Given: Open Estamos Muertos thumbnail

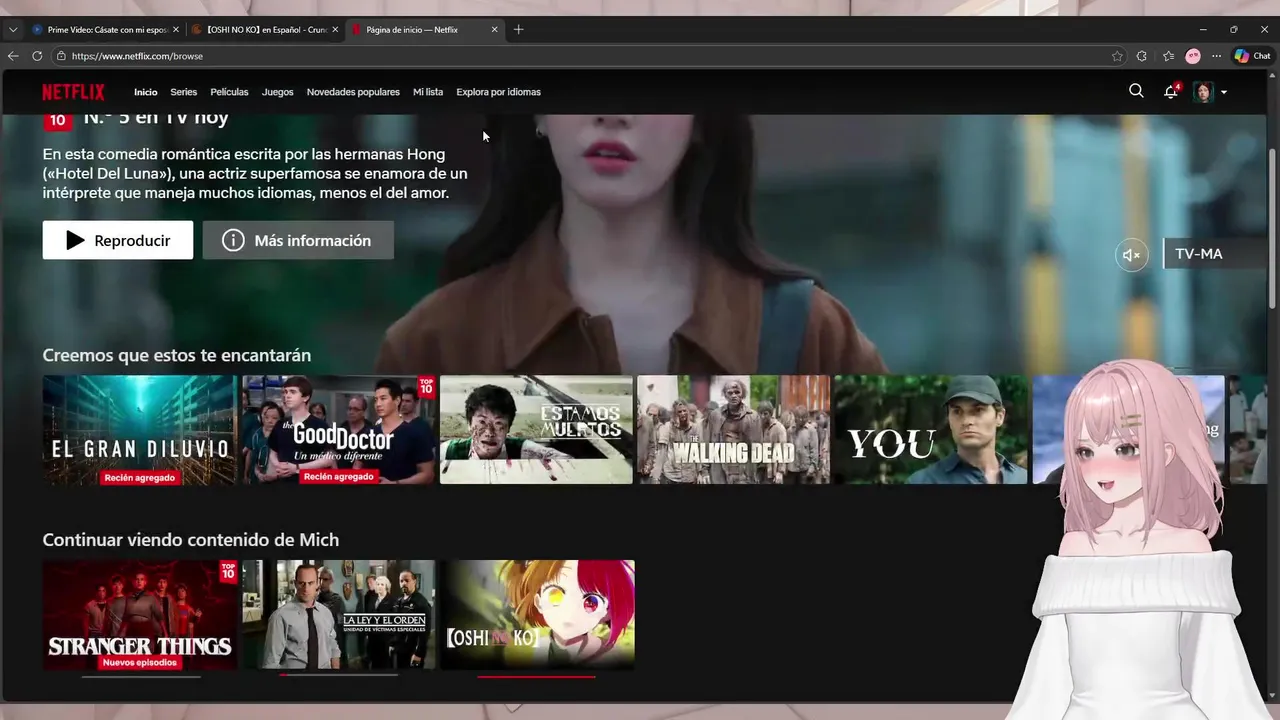Looking at the screenshot, I should (536, 430).
